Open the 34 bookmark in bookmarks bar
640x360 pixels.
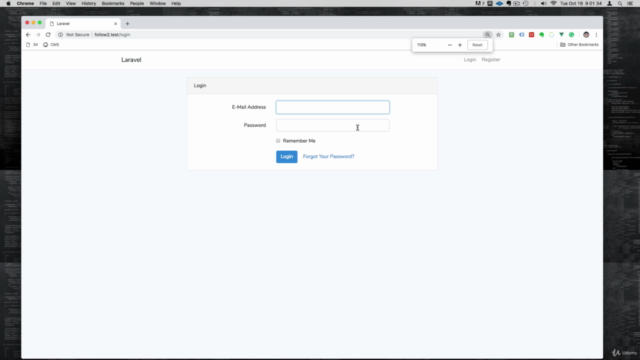32,44
